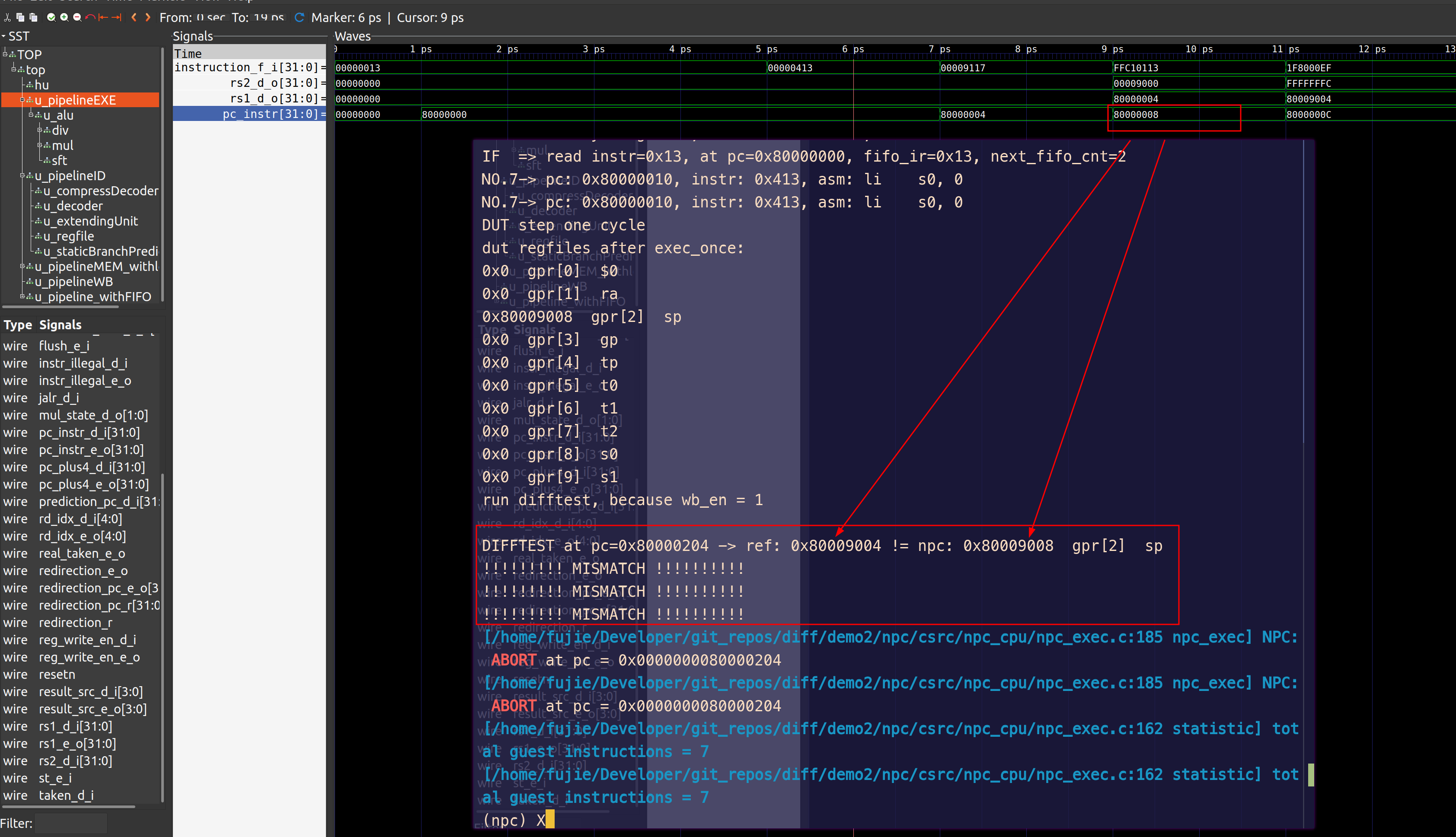Select u_regfile in the tree

click(x=68, y=237)
